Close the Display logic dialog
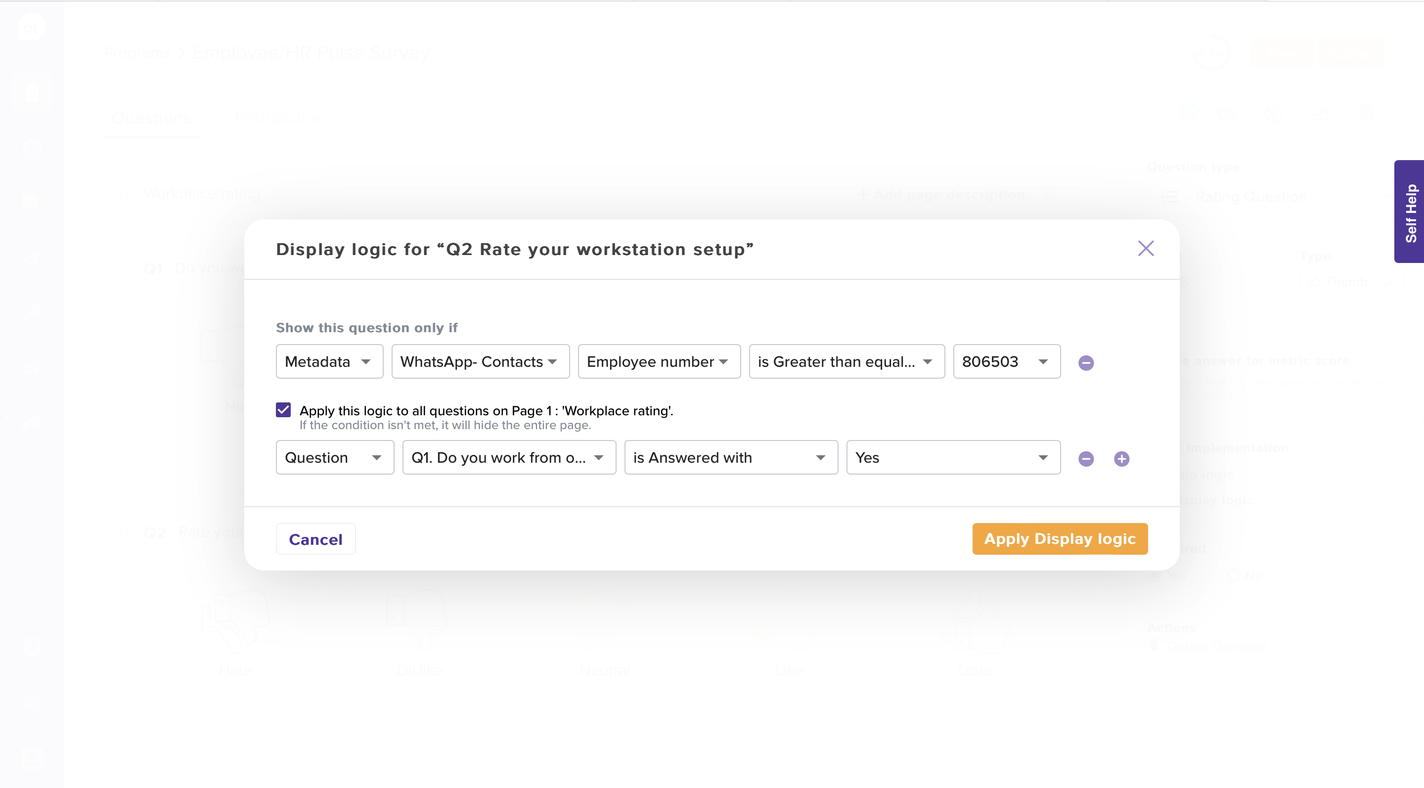The width and height of the screenshot is (1424, 788). pyautogui.click(x=1145, y=249)
